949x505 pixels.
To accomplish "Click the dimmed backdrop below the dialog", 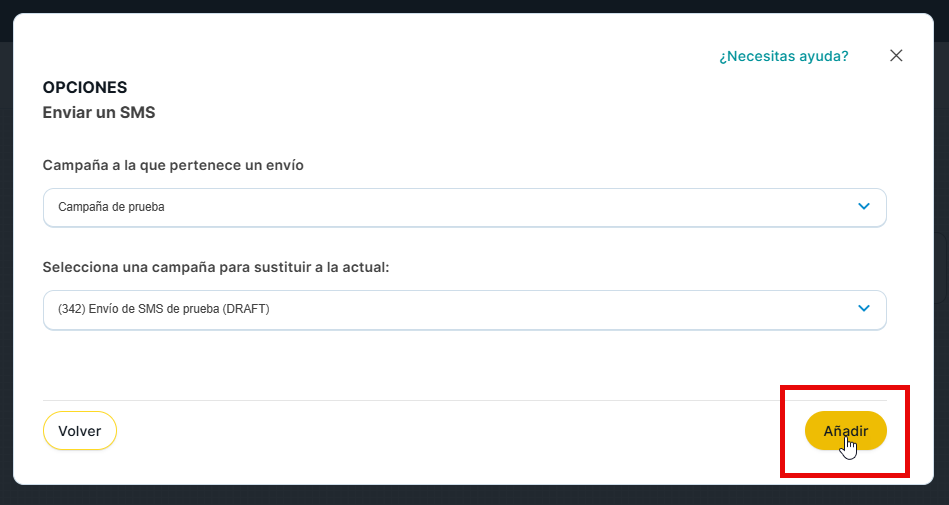I will pyautogui.click(x=474, y=496).
